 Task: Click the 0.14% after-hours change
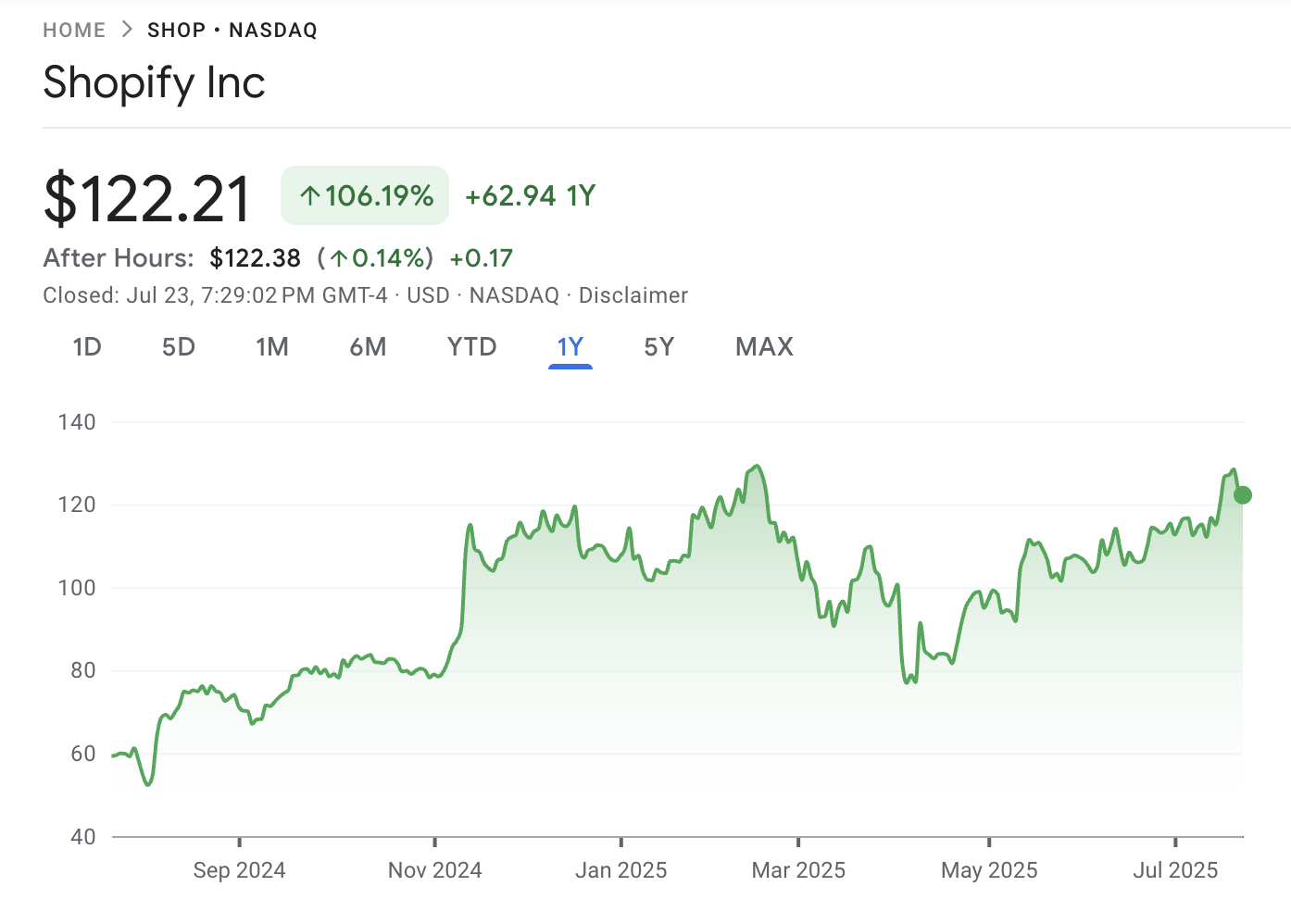pyautogui.click(x=375, y=257)
